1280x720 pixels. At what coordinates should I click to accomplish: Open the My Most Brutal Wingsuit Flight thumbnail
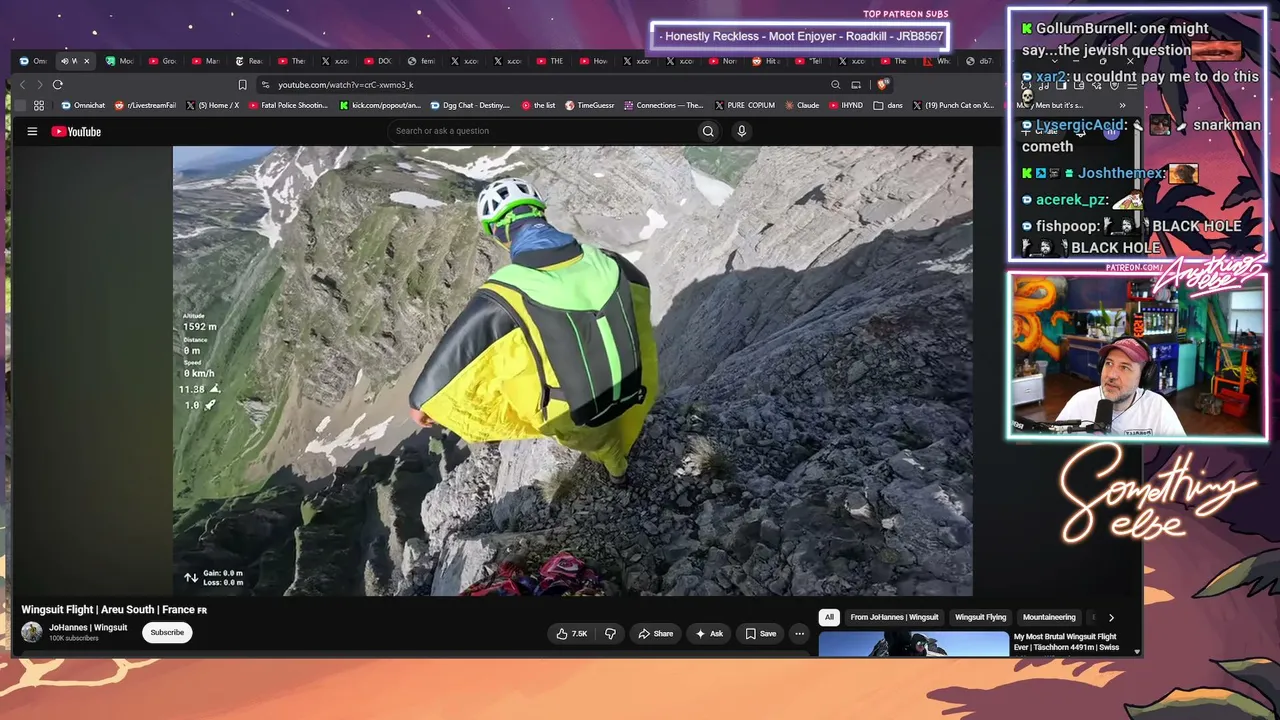click(x=914, y=644)
